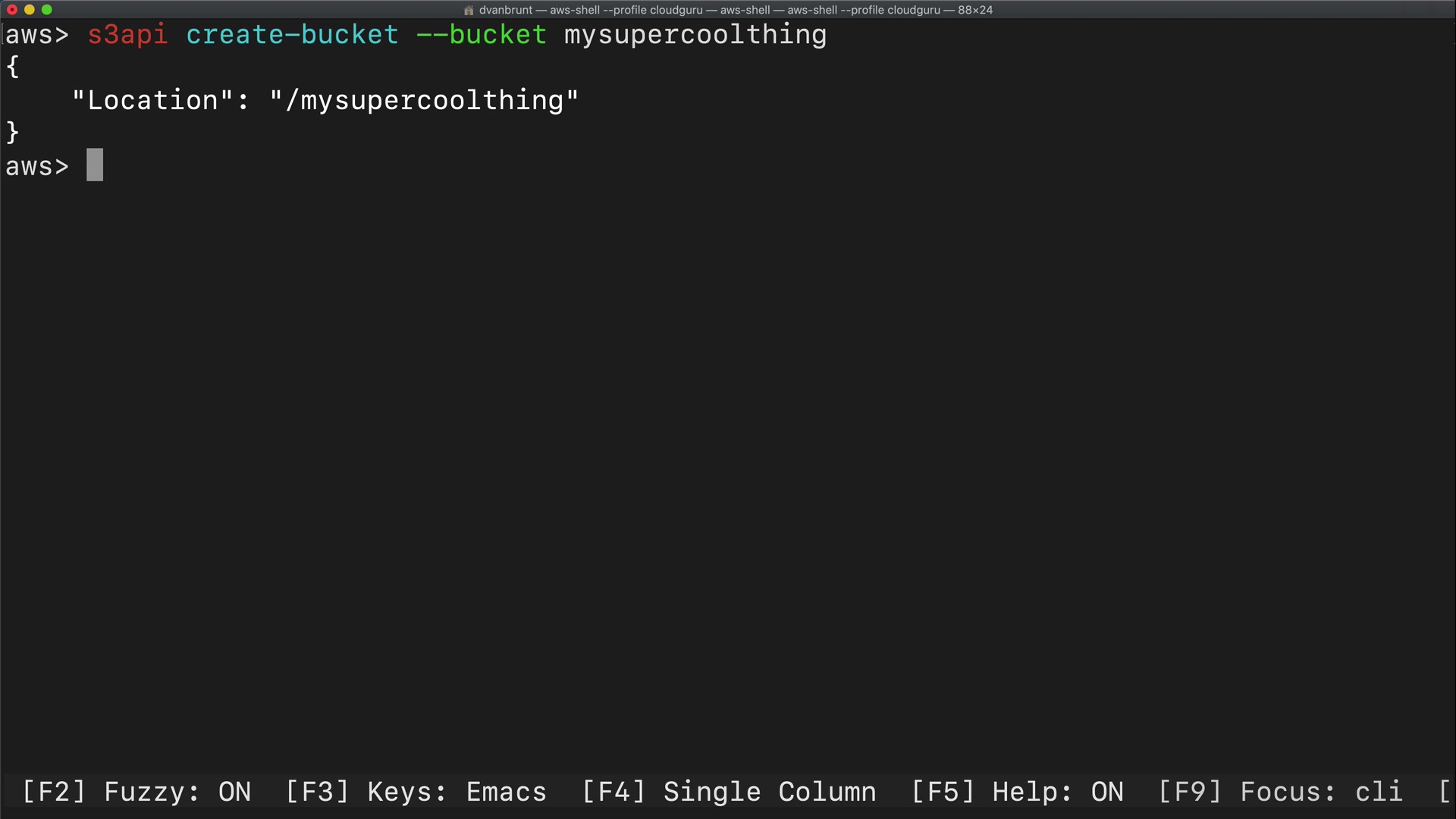This screenshot has height=819, width=1456.
Task: Click the F9 Focus: cli item
Action: (1280, 792)
